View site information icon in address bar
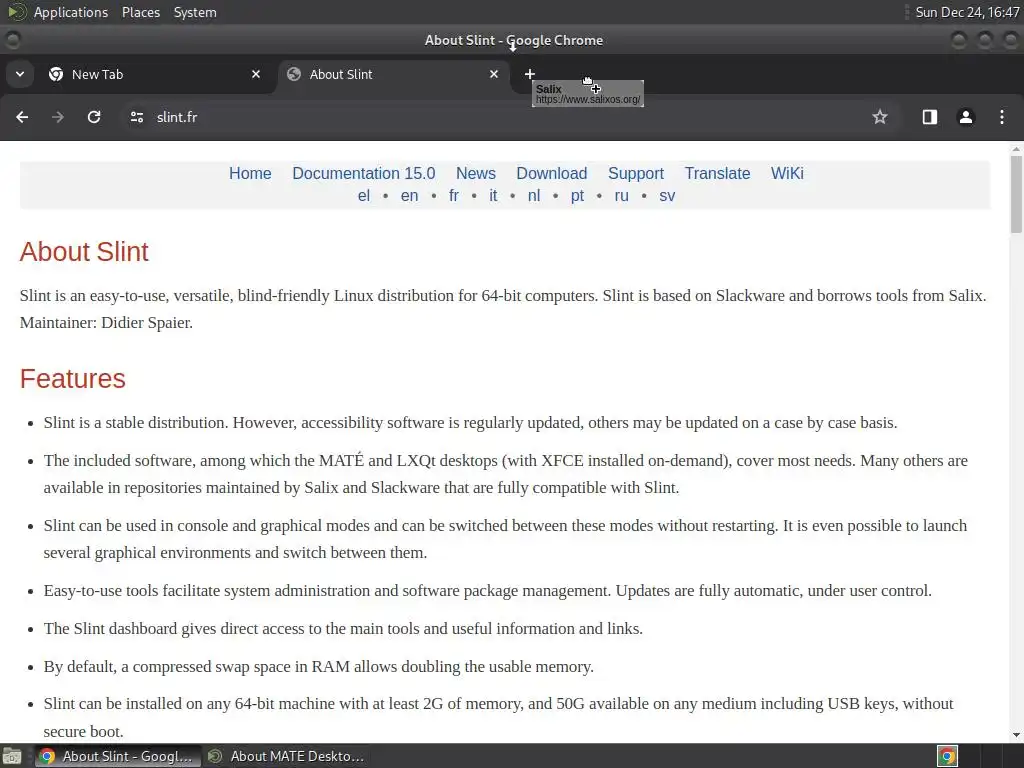The image size is (1024, 768). tap(136, 117)
